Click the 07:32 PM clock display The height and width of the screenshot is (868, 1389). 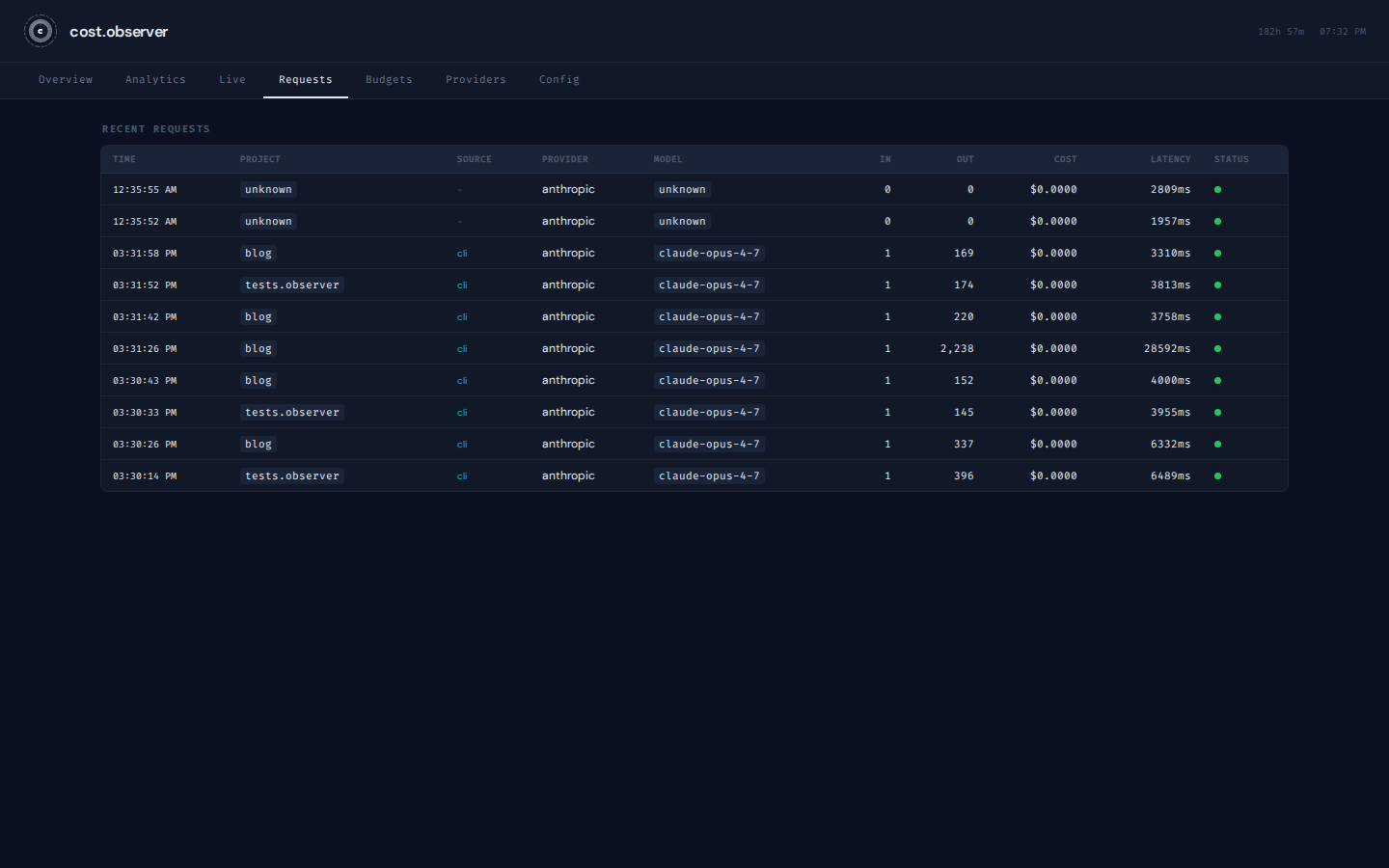[x=1343, y=32]
